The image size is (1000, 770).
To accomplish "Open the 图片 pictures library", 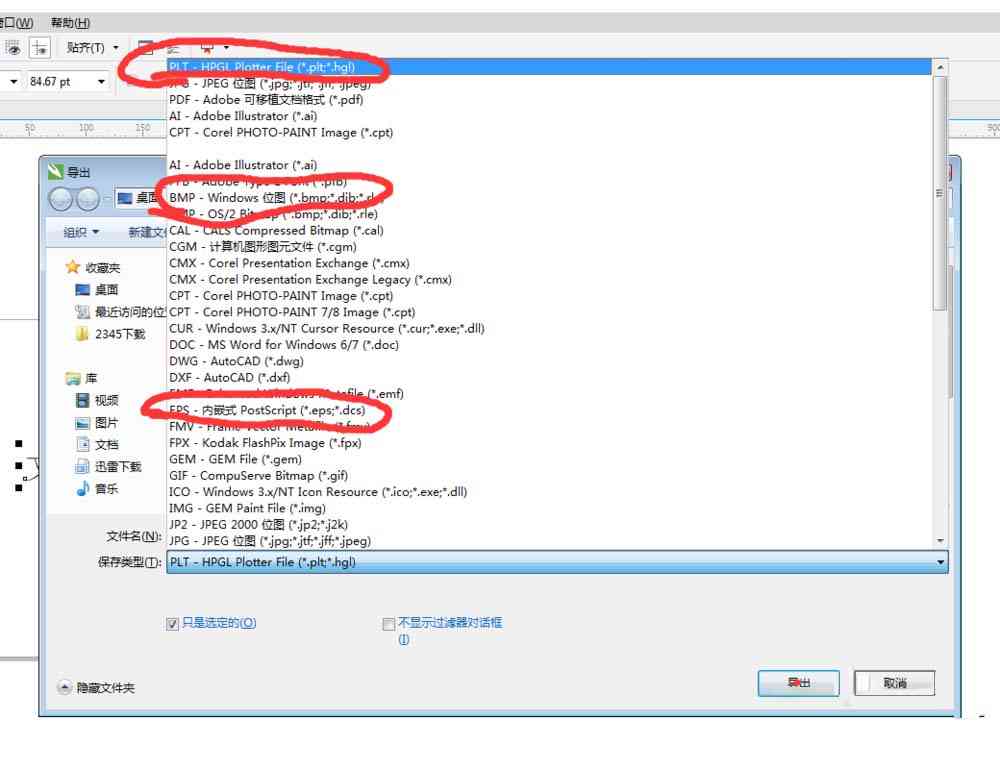I will point(107,423).
